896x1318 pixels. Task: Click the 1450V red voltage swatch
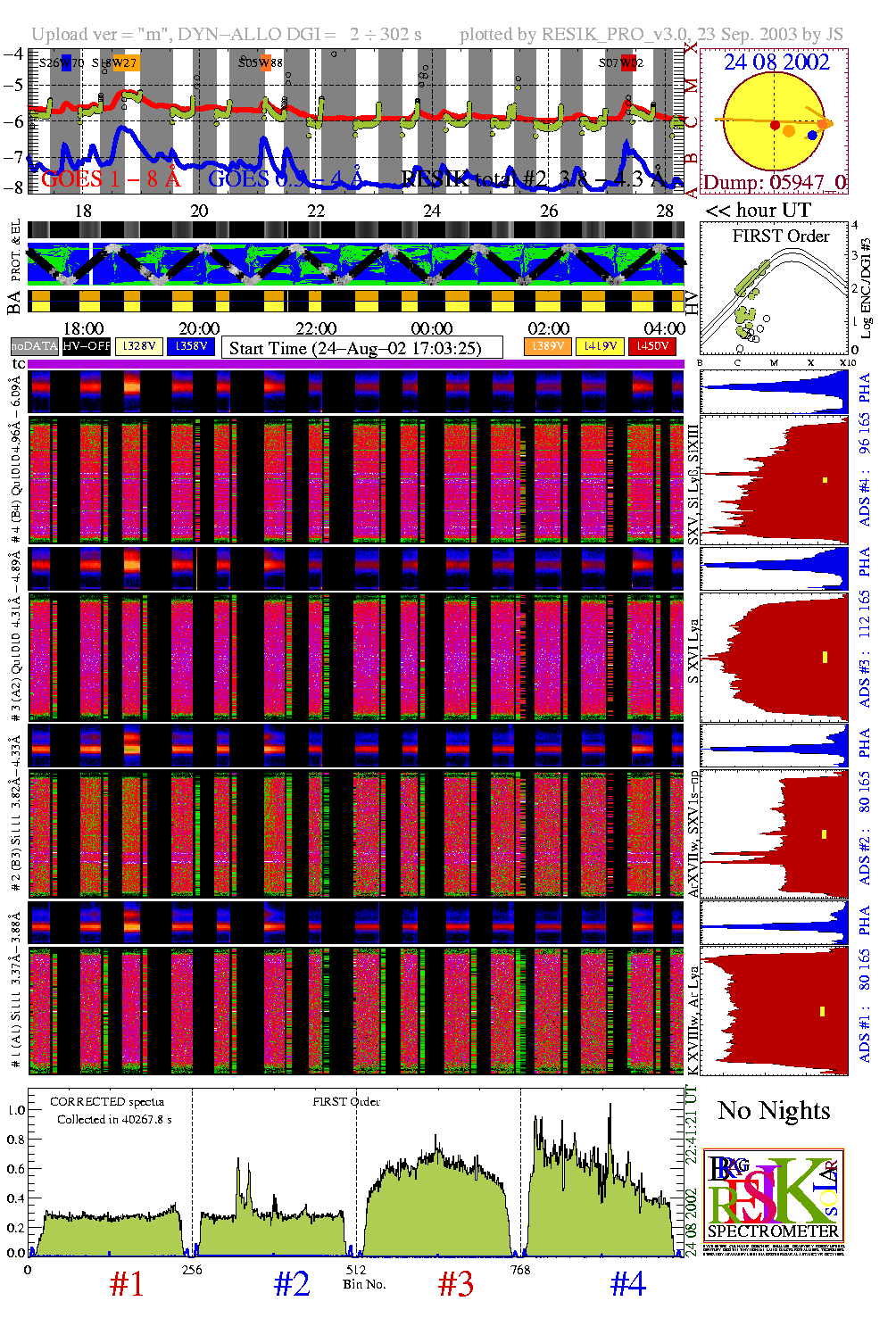coord(652,346)
